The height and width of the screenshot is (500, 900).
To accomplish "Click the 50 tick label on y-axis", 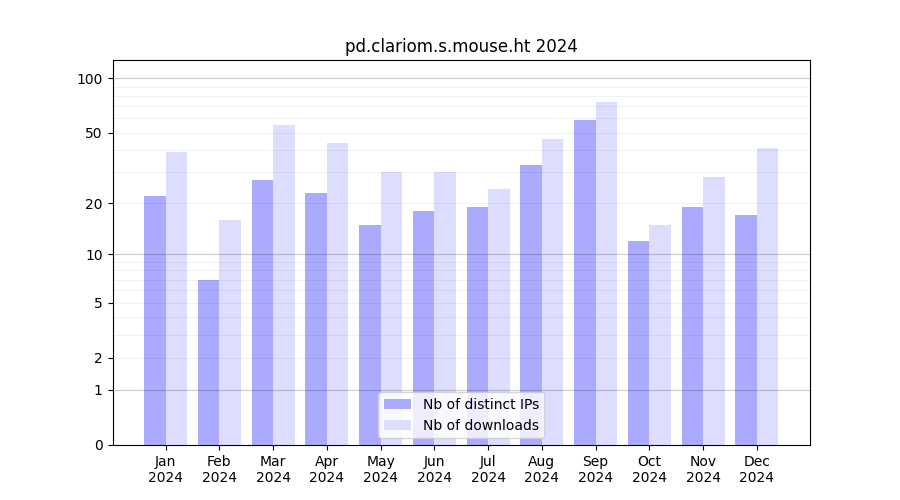I will click(95, 133).
